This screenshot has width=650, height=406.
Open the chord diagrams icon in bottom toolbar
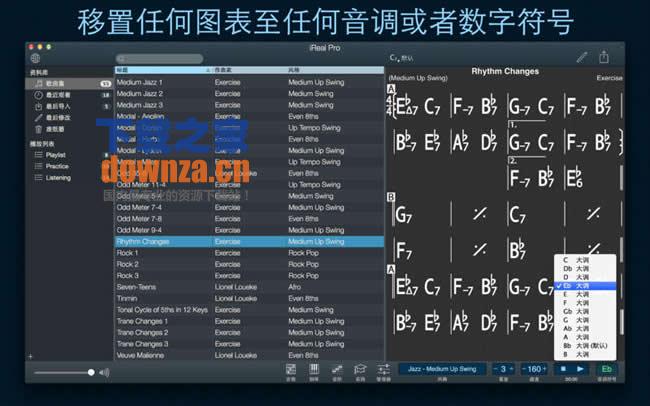tap(337, 369)
